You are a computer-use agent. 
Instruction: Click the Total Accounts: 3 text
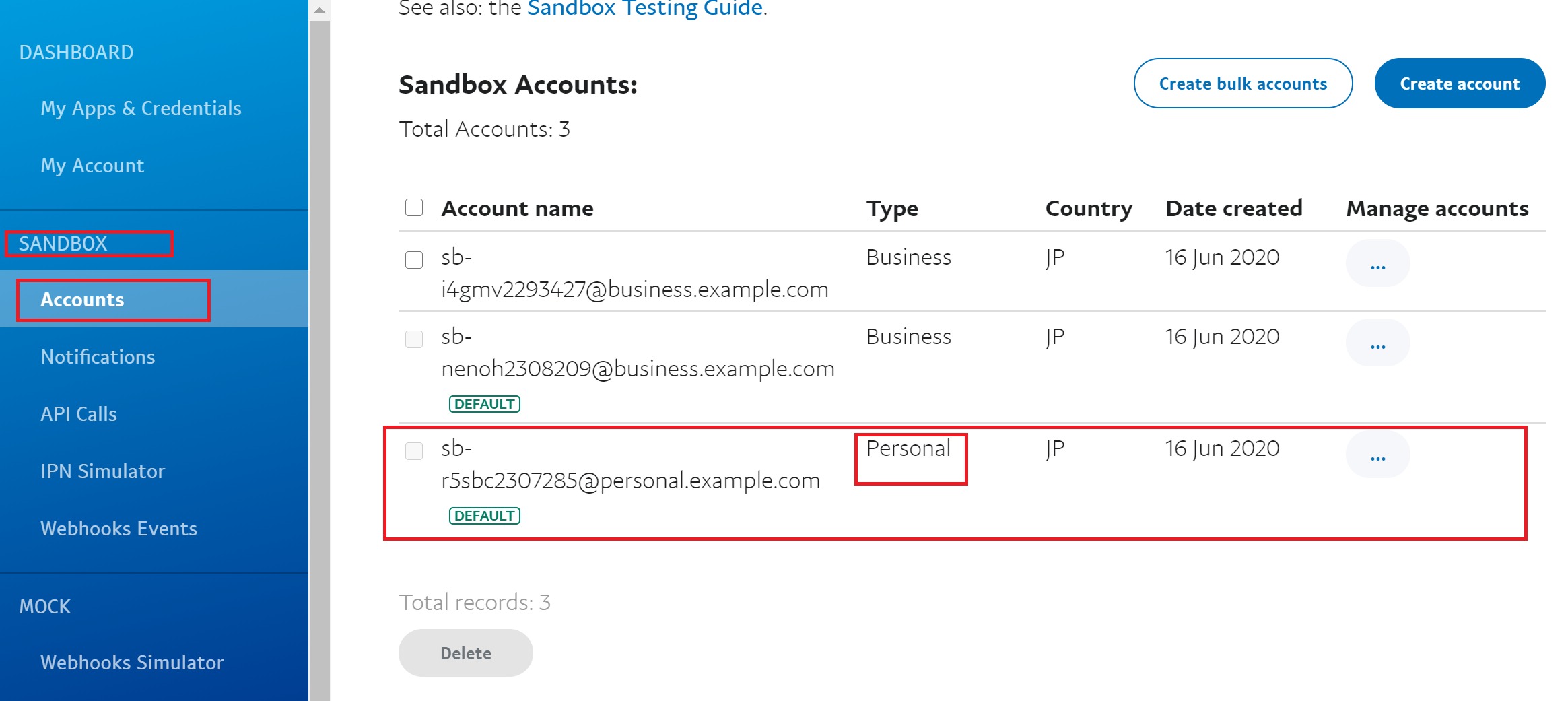[x=485, y=129]
